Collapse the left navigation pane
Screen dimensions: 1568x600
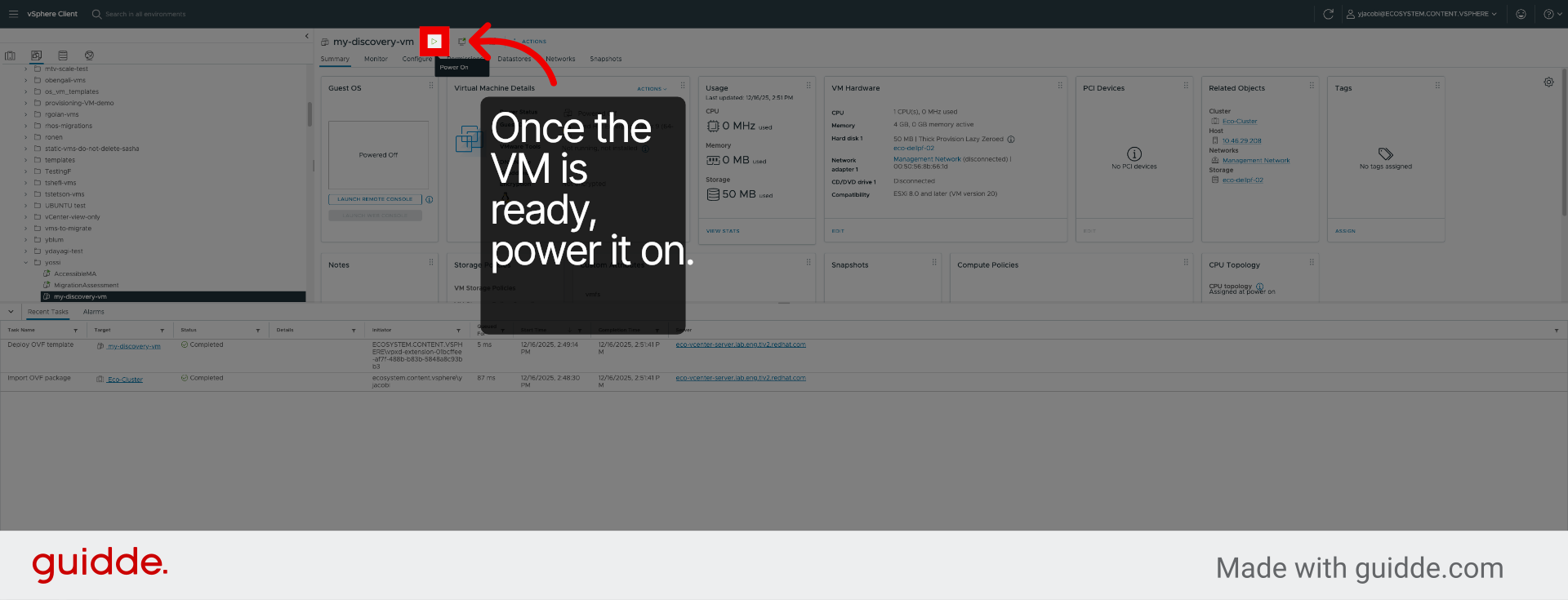307,36
